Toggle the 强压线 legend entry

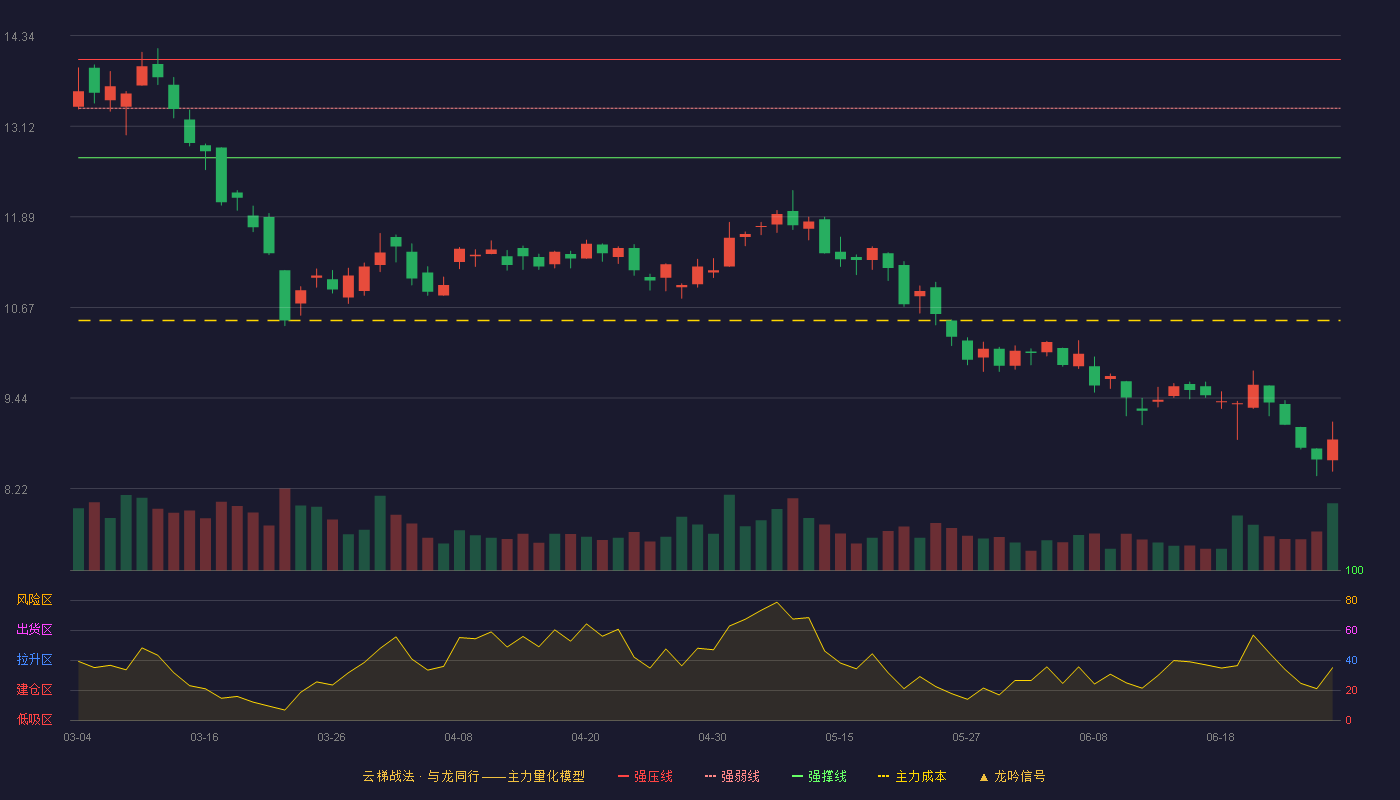point(645,776)
